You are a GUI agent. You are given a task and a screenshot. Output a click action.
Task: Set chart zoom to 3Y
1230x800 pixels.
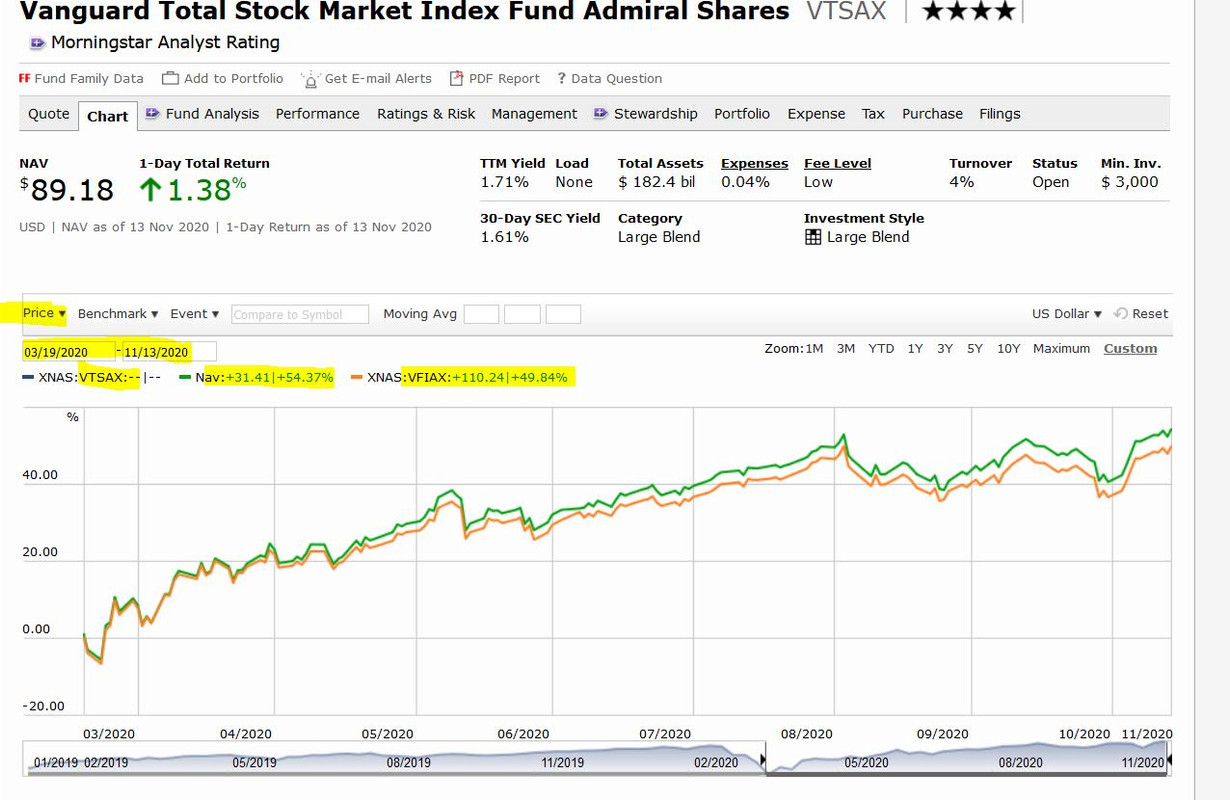click(945, 349)
